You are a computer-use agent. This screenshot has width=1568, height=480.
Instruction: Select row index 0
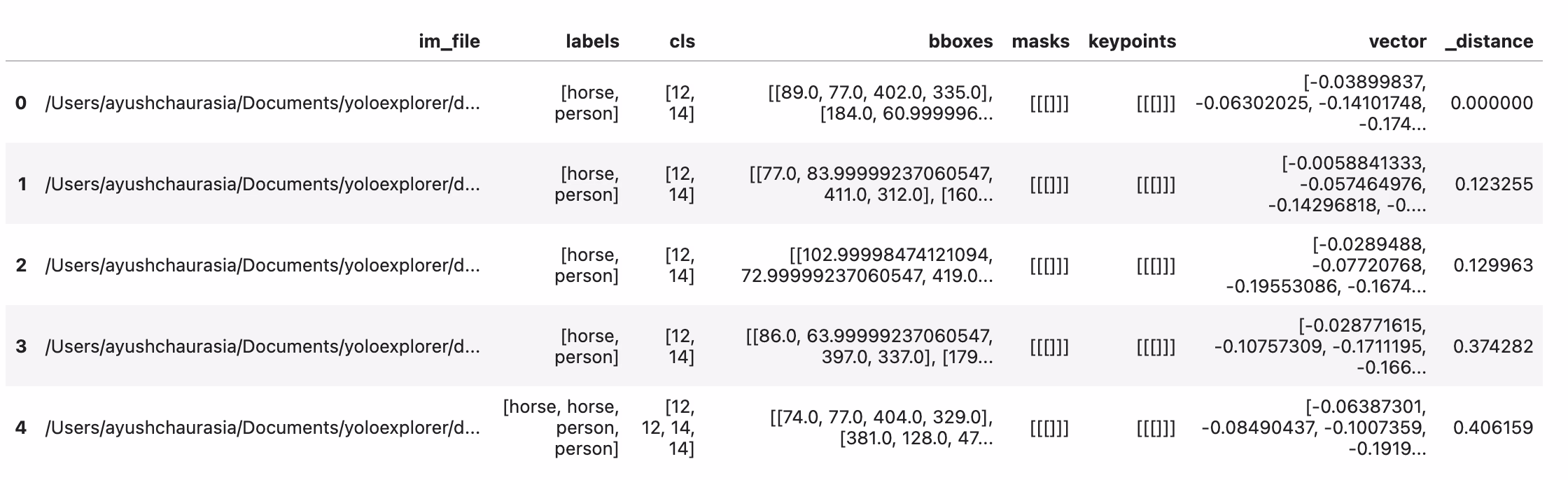click(x=21, y=103)
